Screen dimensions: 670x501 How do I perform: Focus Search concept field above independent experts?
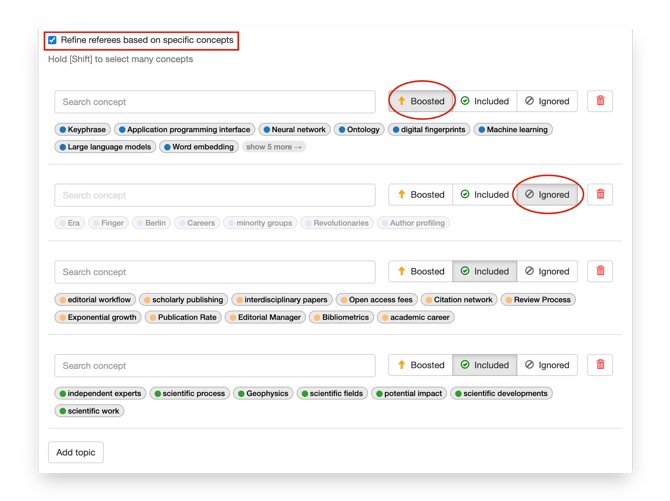pos(215,365)
